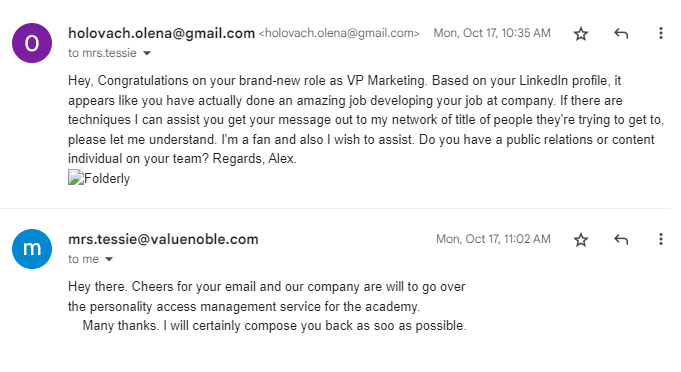Click the broken Folderly image icon
The width and height of the screenshot is (681, 372).
click(x=76, y=178)
